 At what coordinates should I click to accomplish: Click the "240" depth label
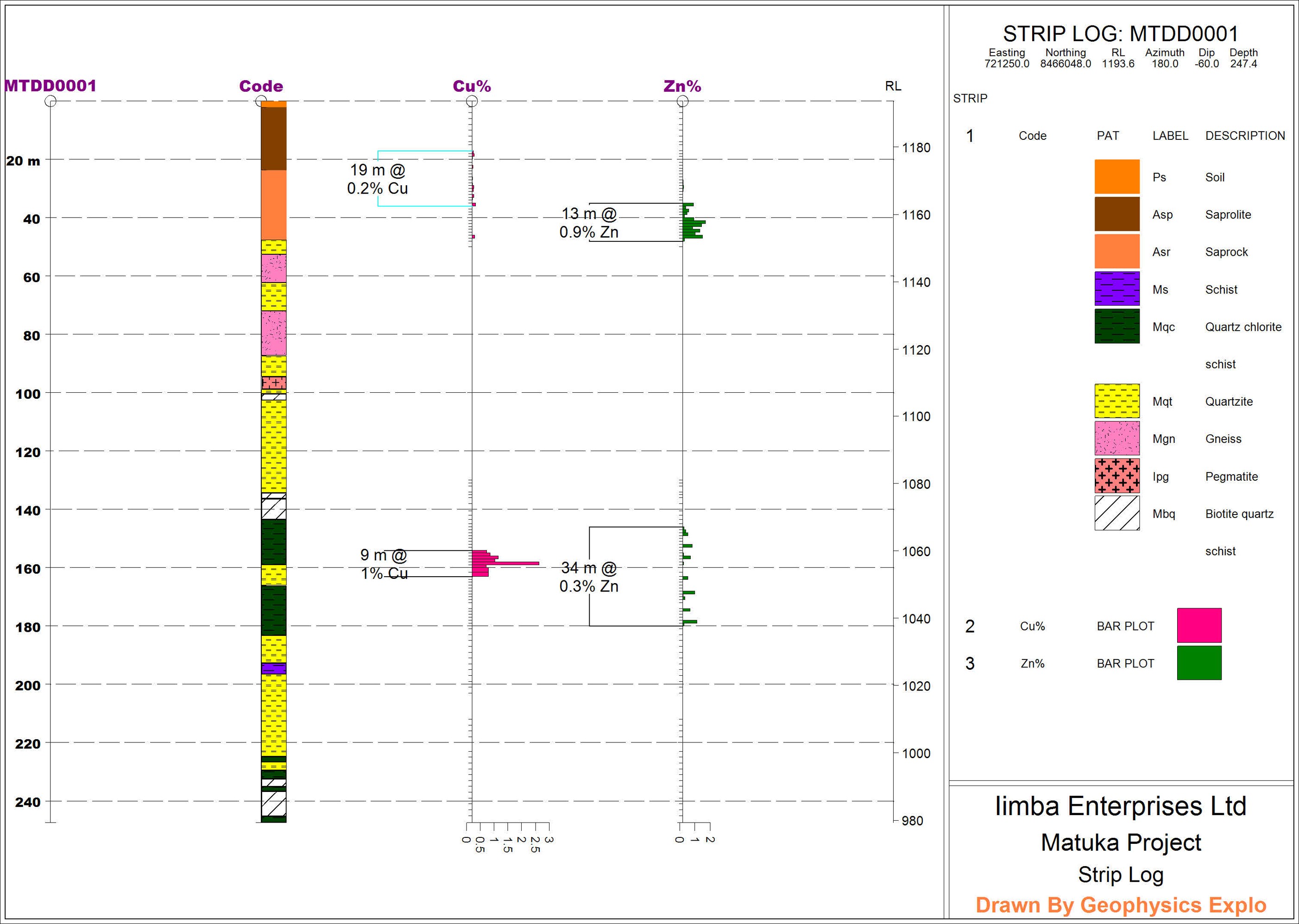pyautogui.click(x=28, y=802)
